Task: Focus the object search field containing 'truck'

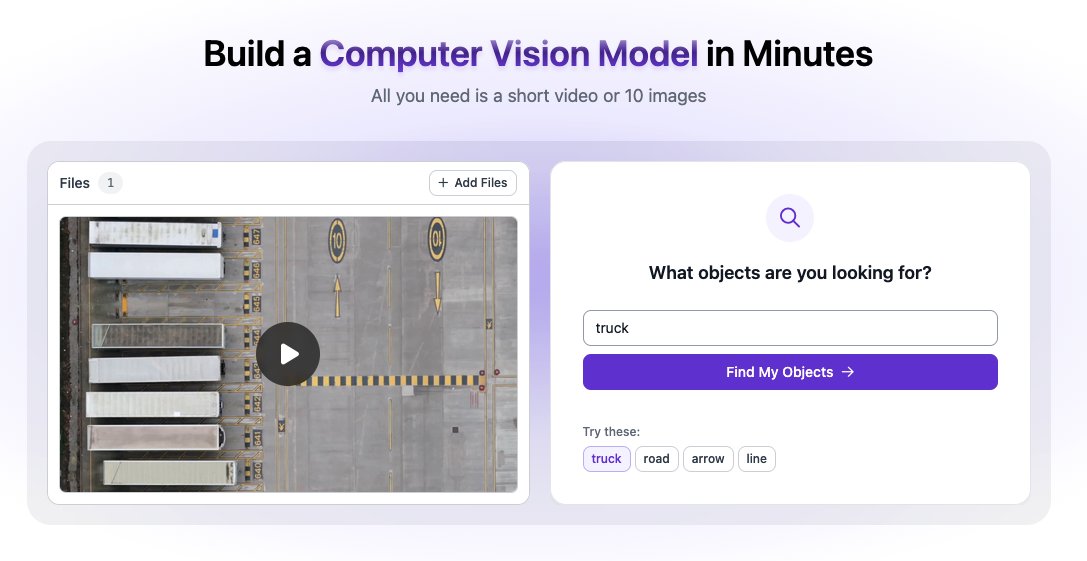Action: [x=790, y=328]
